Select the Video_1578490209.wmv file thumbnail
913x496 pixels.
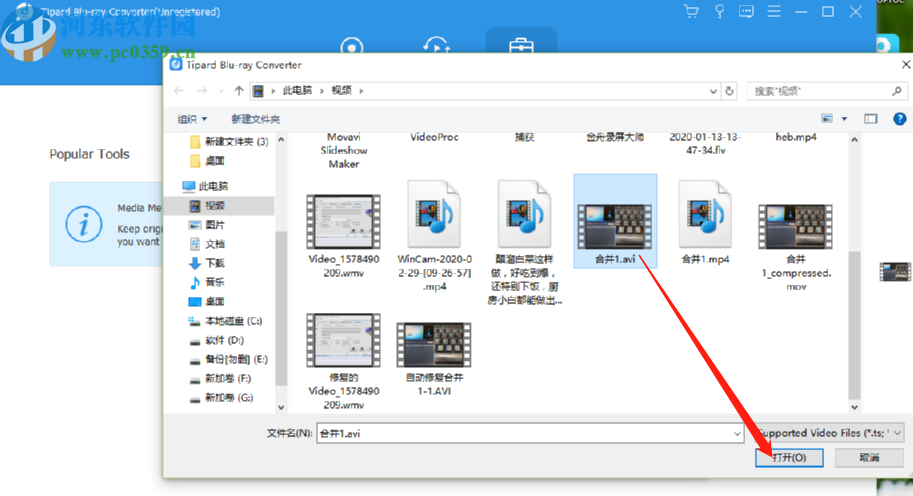[344, 222]
